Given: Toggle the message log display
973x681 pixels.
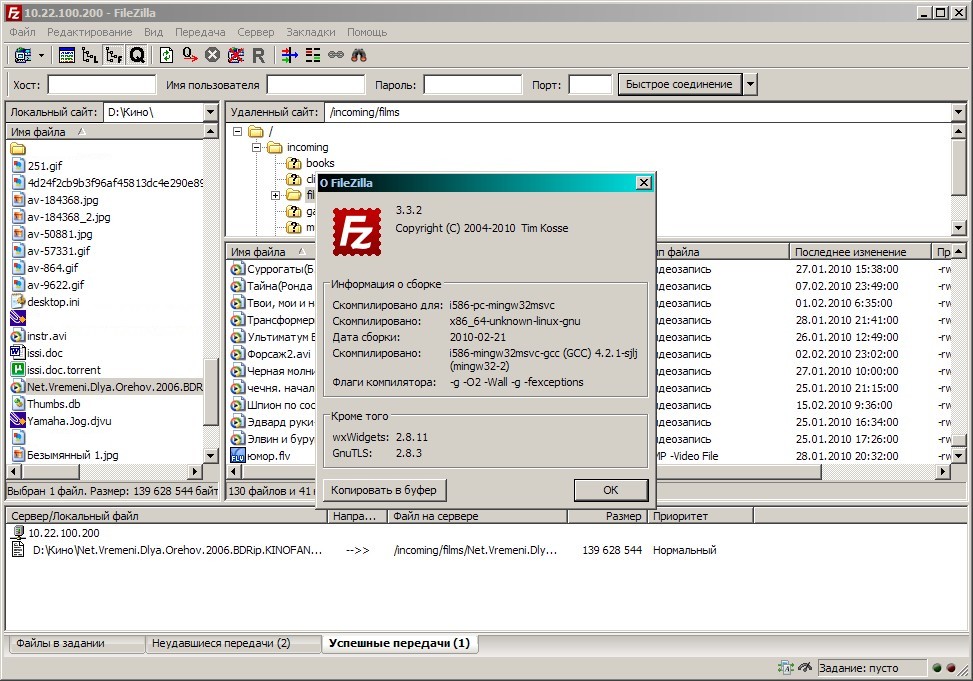Looking at the screenshot, I should [67, 55].
